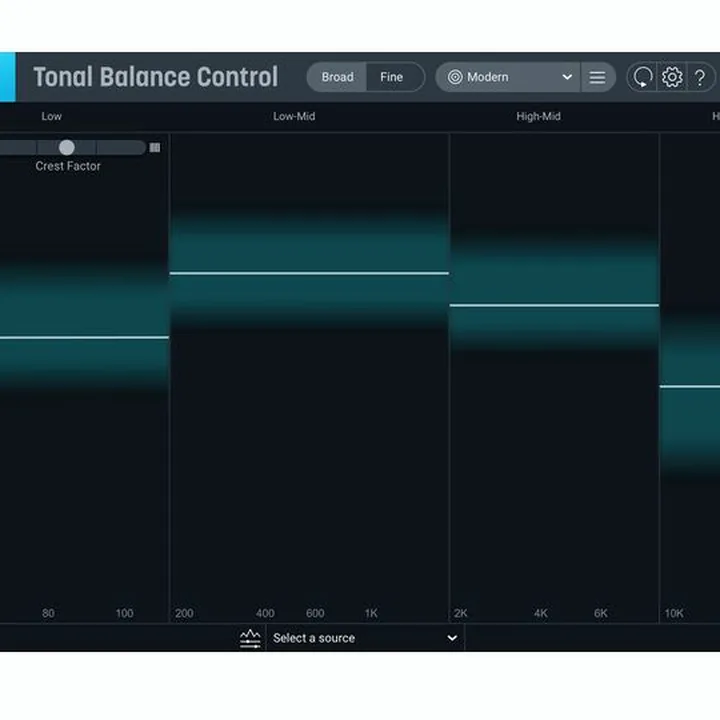Click the 6K frequency label
The width and height of the screenshot is (720, 720).
601,613
